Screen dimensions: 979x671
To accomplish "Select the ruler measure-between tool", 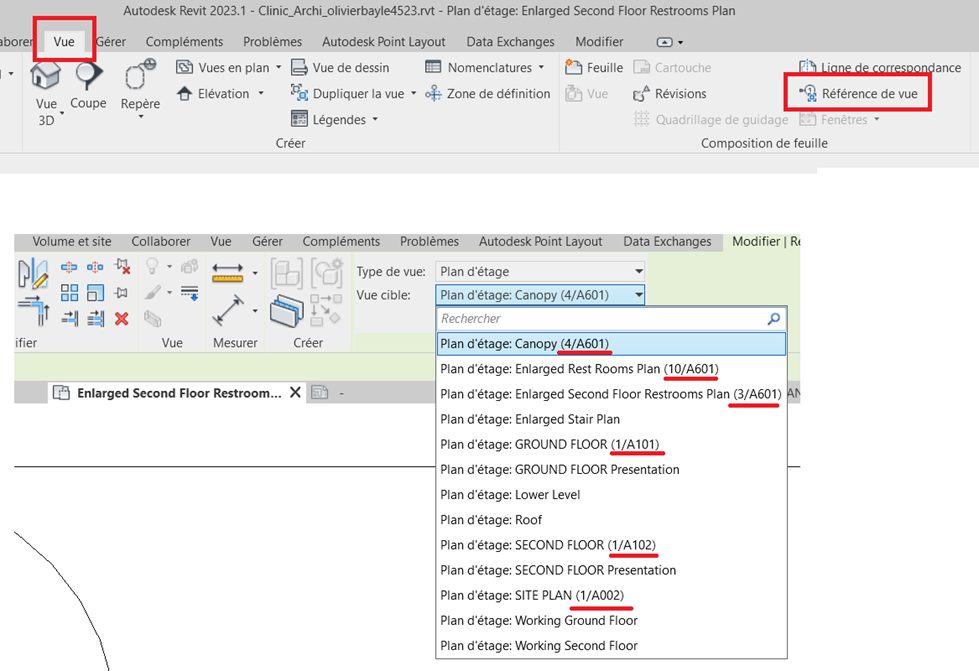I will coord(228,273).
